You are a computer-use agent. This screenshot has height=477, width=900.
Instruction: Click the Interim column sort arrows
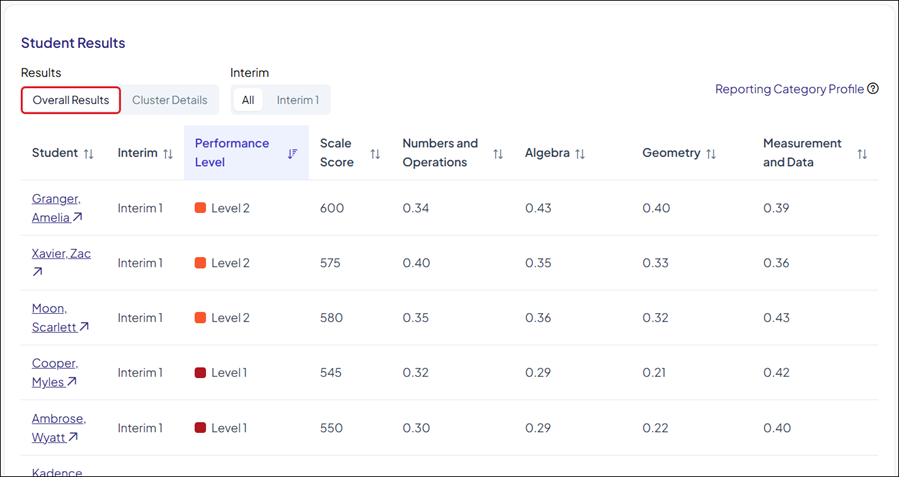tap(168, 154)
